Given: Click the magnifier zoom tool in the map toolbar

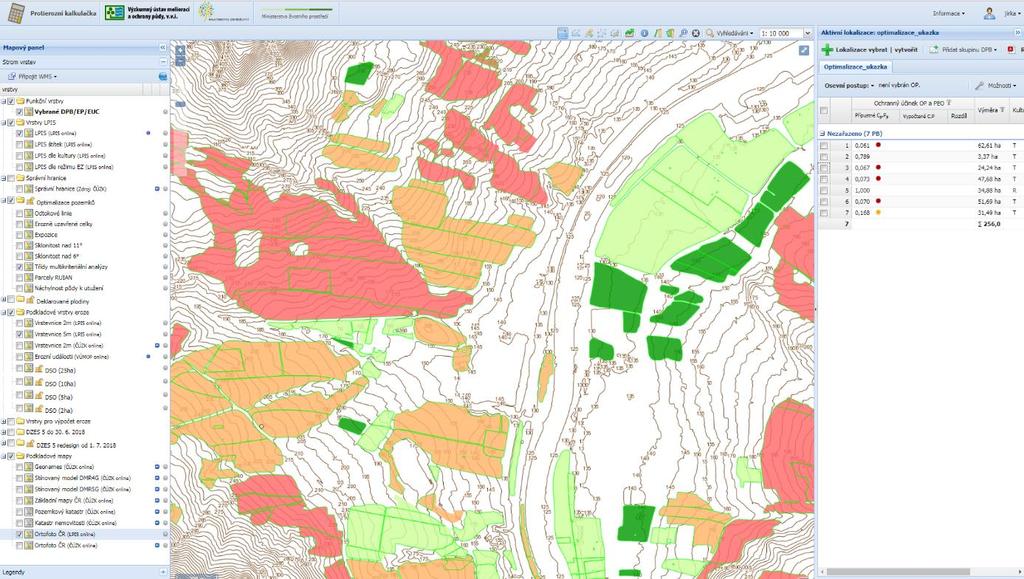Looking at the screenshot, I should (x=683, y=33).
